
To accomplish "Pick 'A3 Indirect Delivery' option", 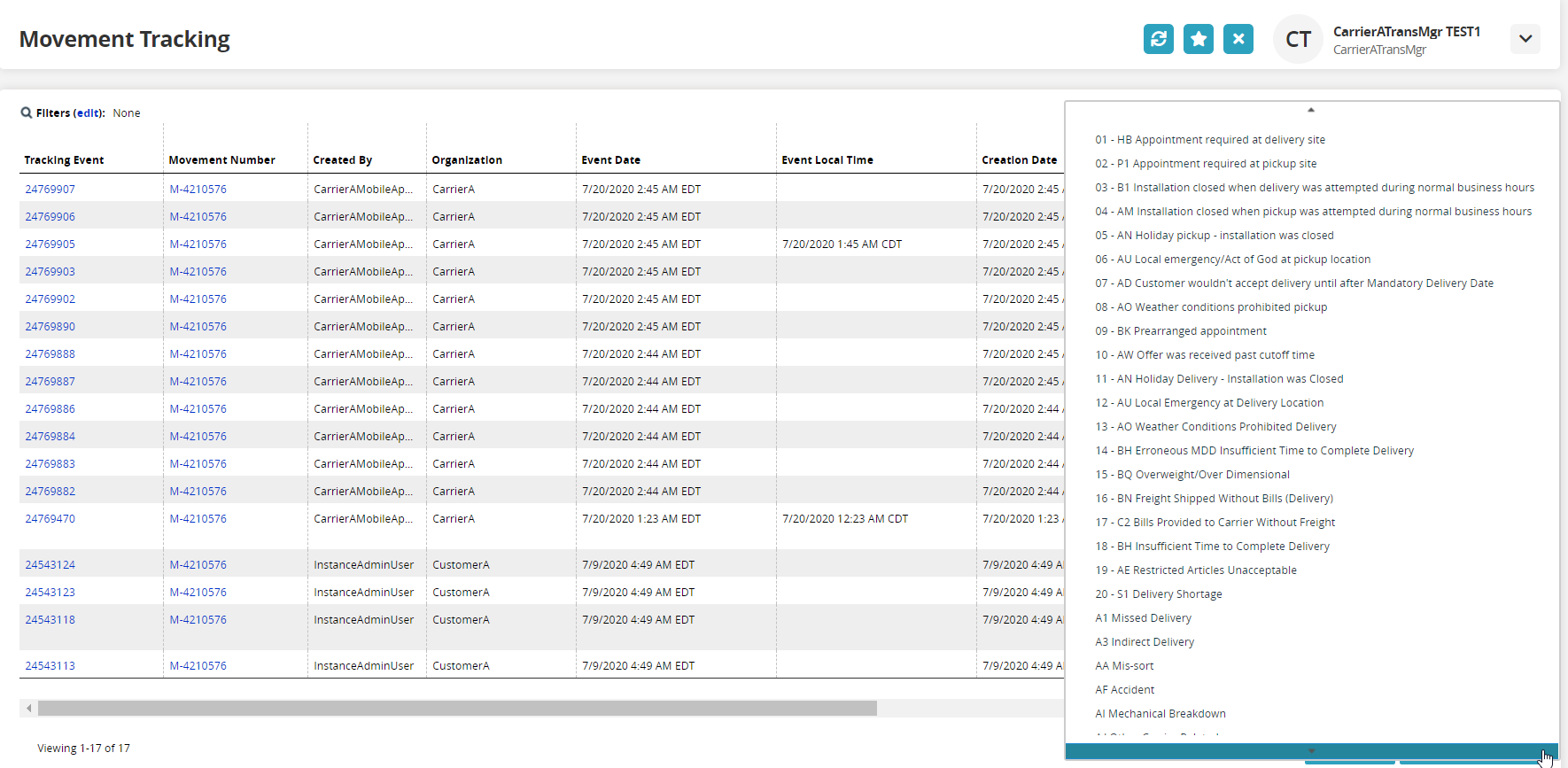I will [1145, 642].
